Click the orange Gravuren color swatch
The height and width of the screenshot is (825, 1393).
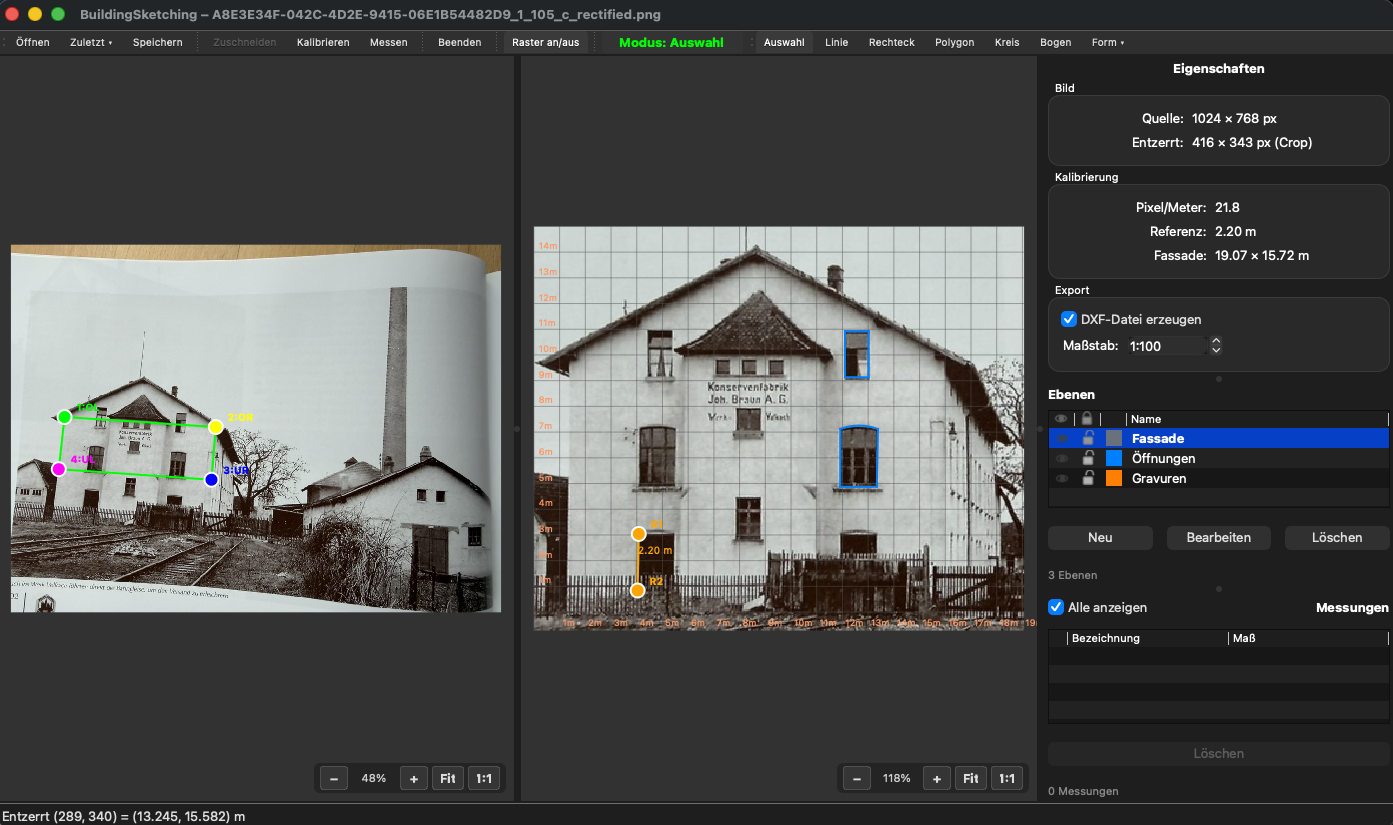click(1114, 479)
